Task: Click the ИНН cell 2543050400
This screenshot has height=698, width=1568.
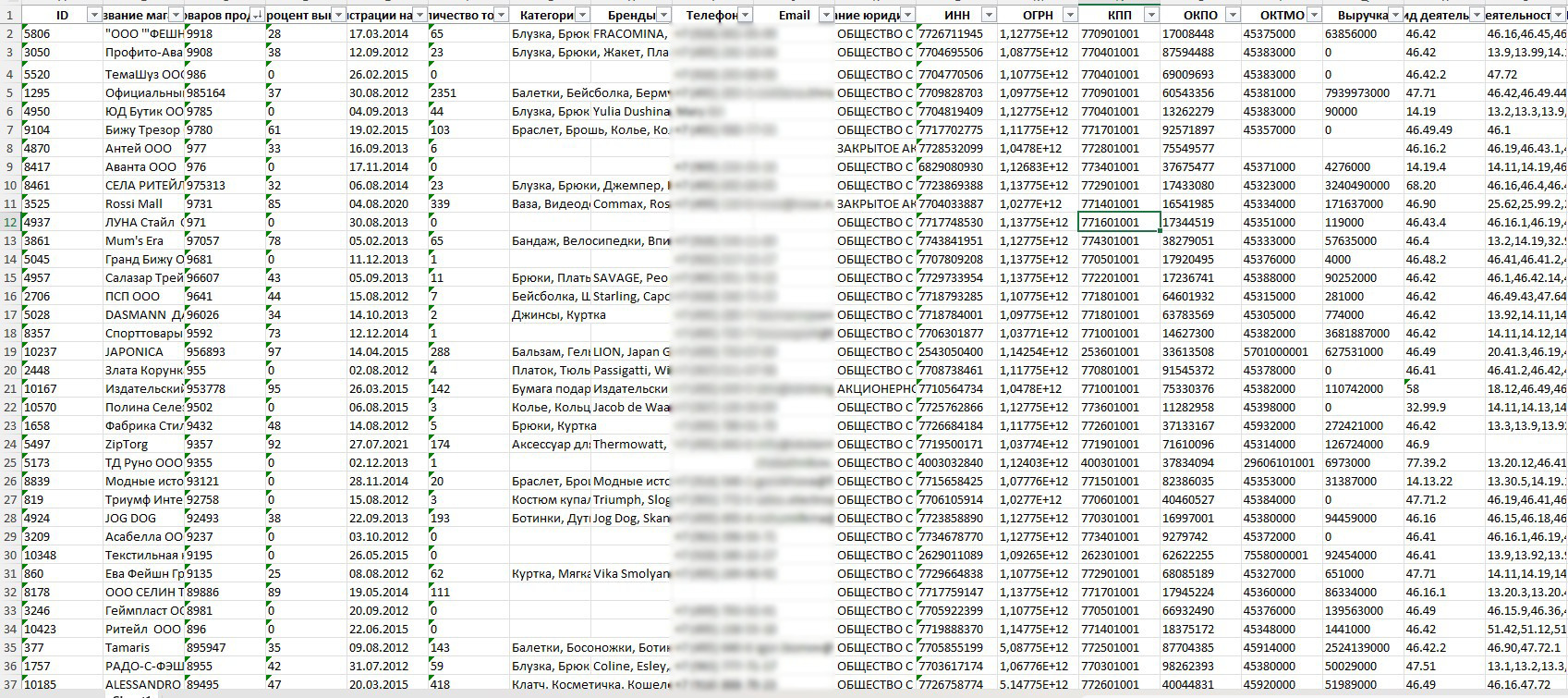Action: click(956, 351)
